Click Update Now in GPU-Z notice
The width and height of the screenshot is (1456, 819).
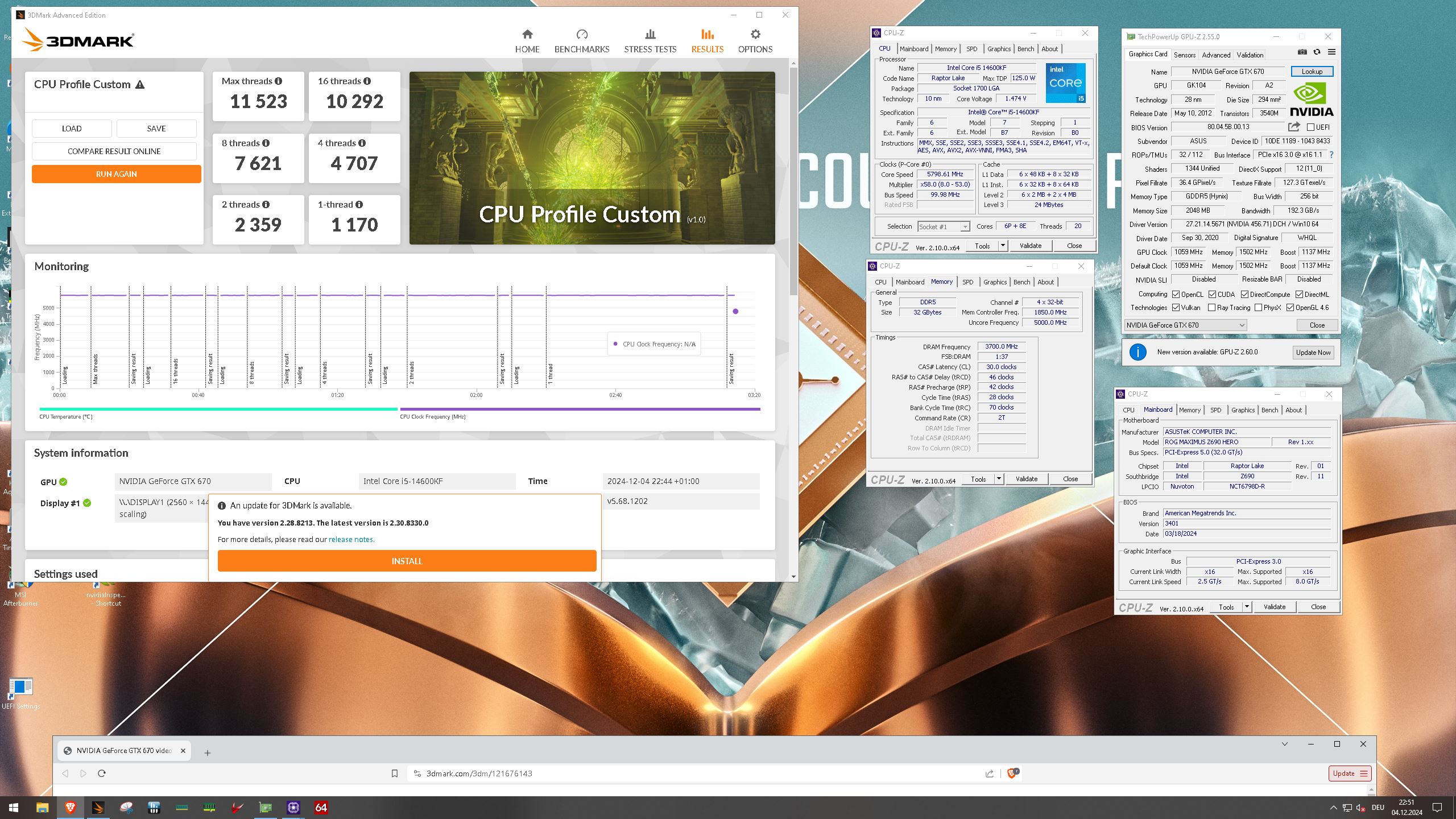coord(1313,352)
